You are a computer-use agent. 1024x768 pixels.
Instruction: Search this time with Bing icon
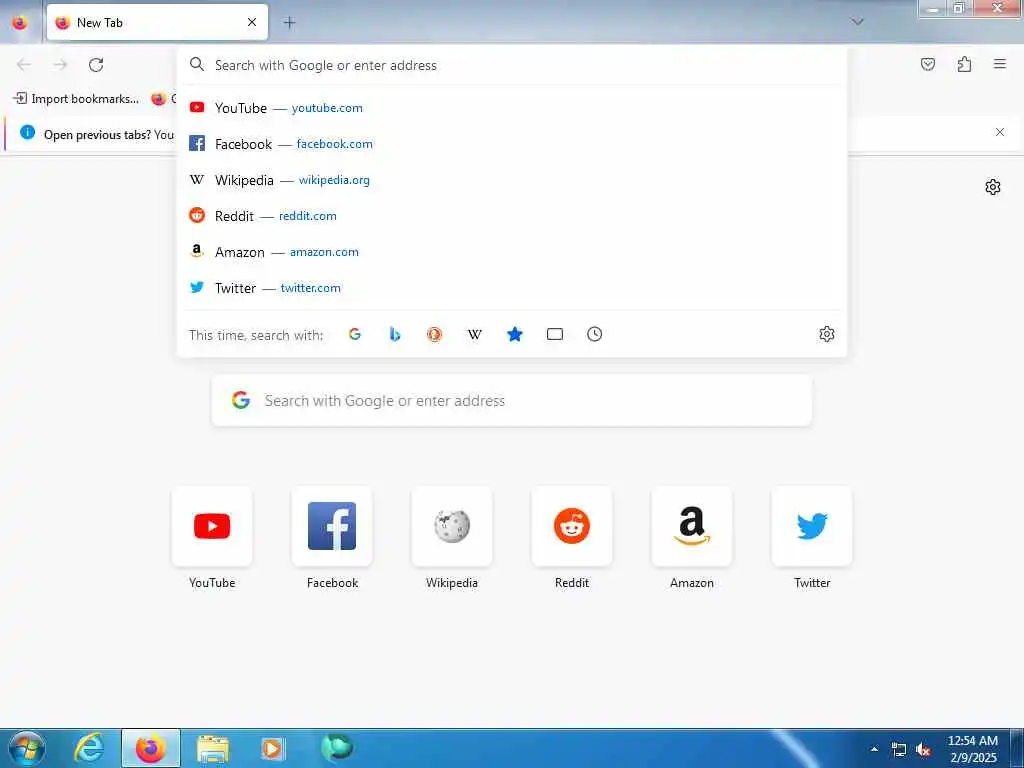(394, 334)
